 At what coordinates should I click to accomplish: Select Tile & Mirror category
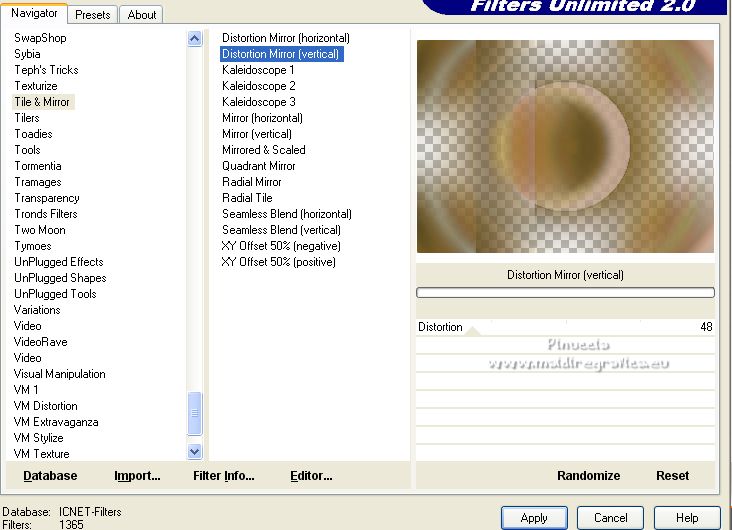(42, 102)
